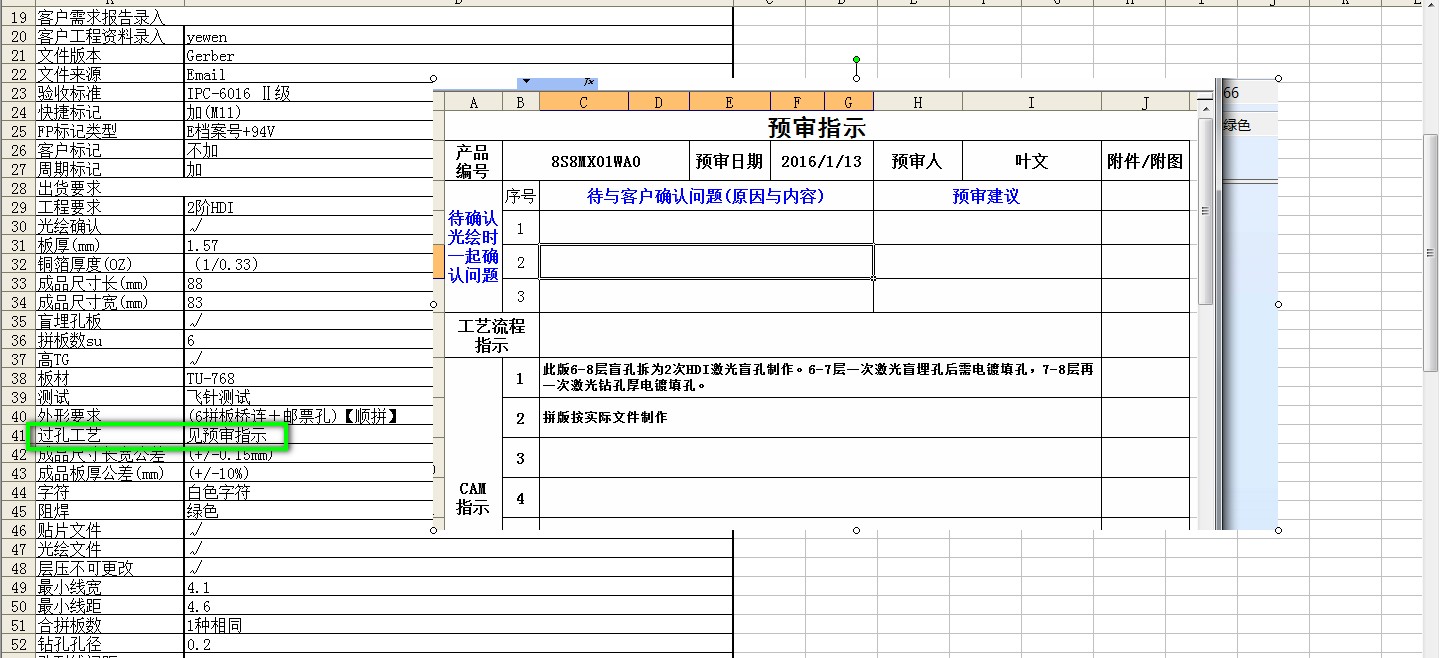Select row 29 header in main sheet

click(x=17, y=207)
